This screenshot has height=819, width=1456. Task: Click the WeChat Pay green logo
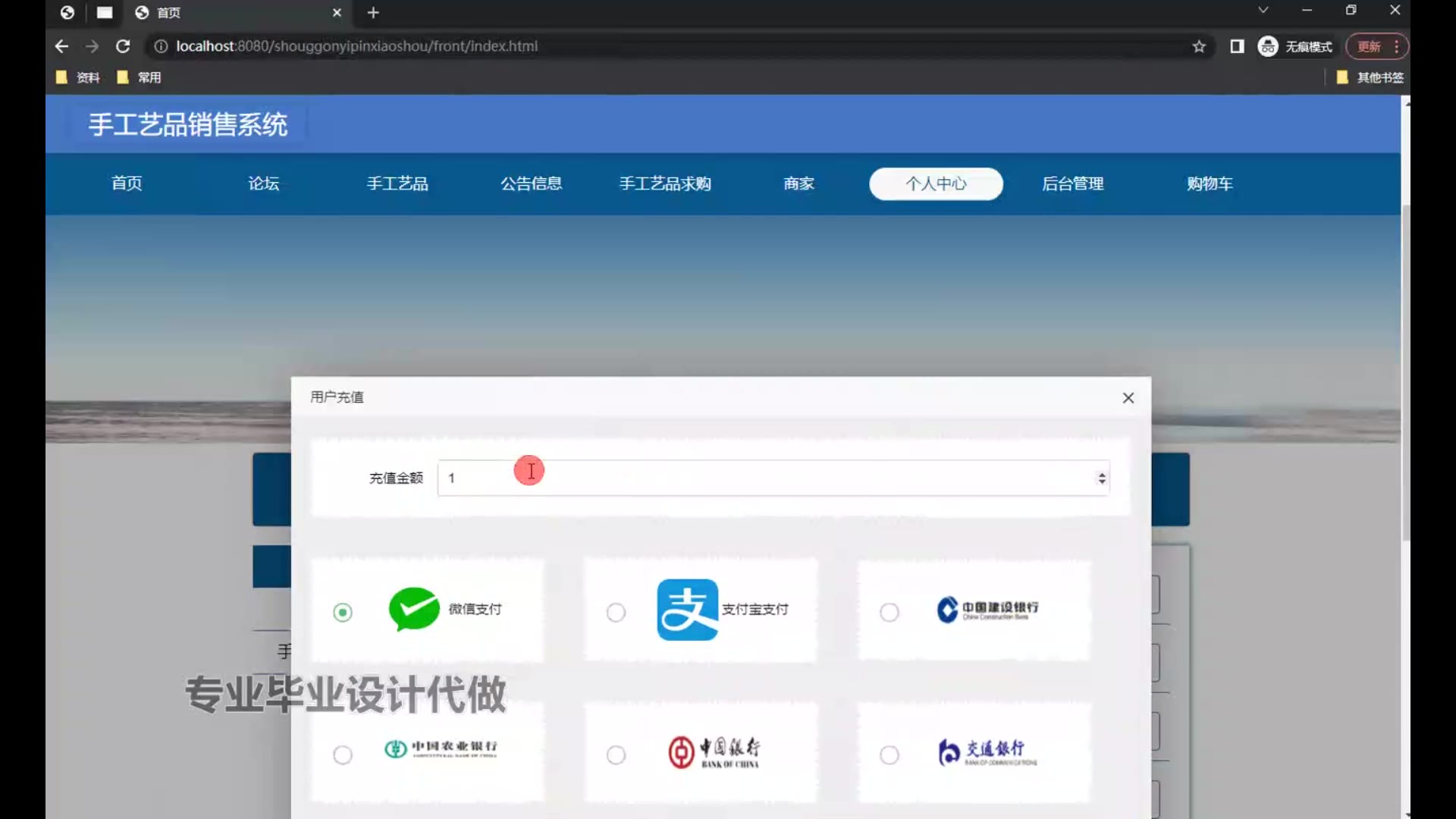(x=414, y=609)
